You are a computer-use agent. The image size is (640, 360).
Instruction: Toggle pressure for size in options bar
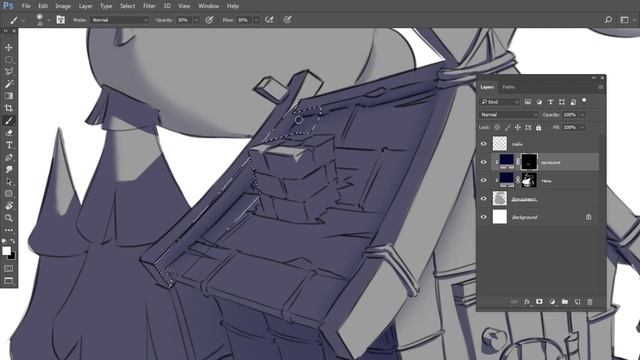tap(287, 20)
